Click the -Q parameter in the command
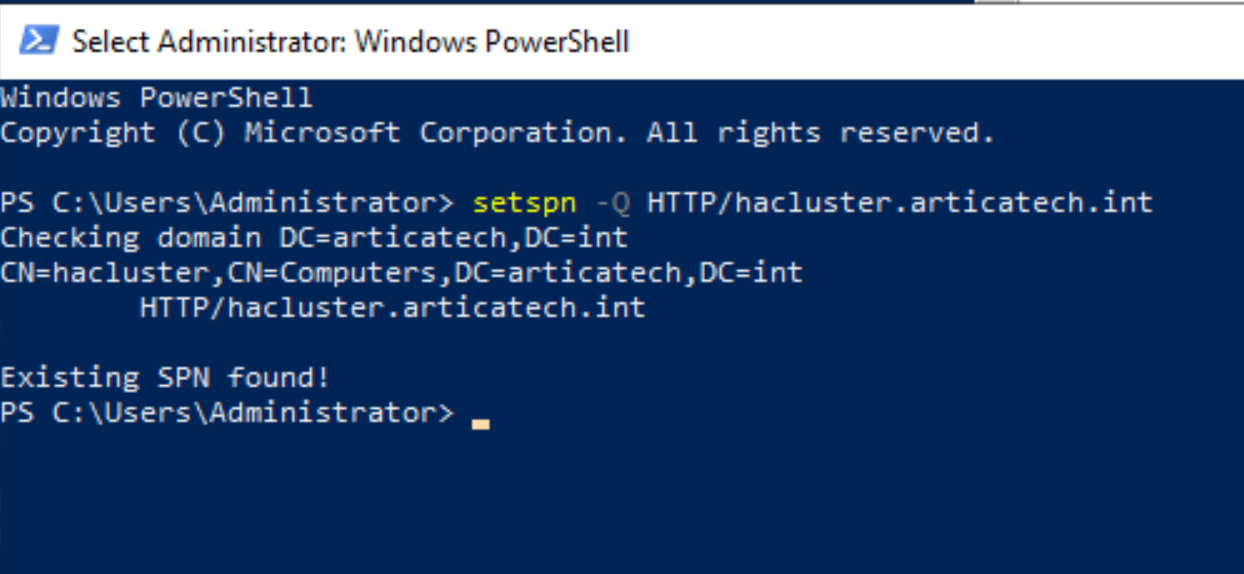 (612, 203)
